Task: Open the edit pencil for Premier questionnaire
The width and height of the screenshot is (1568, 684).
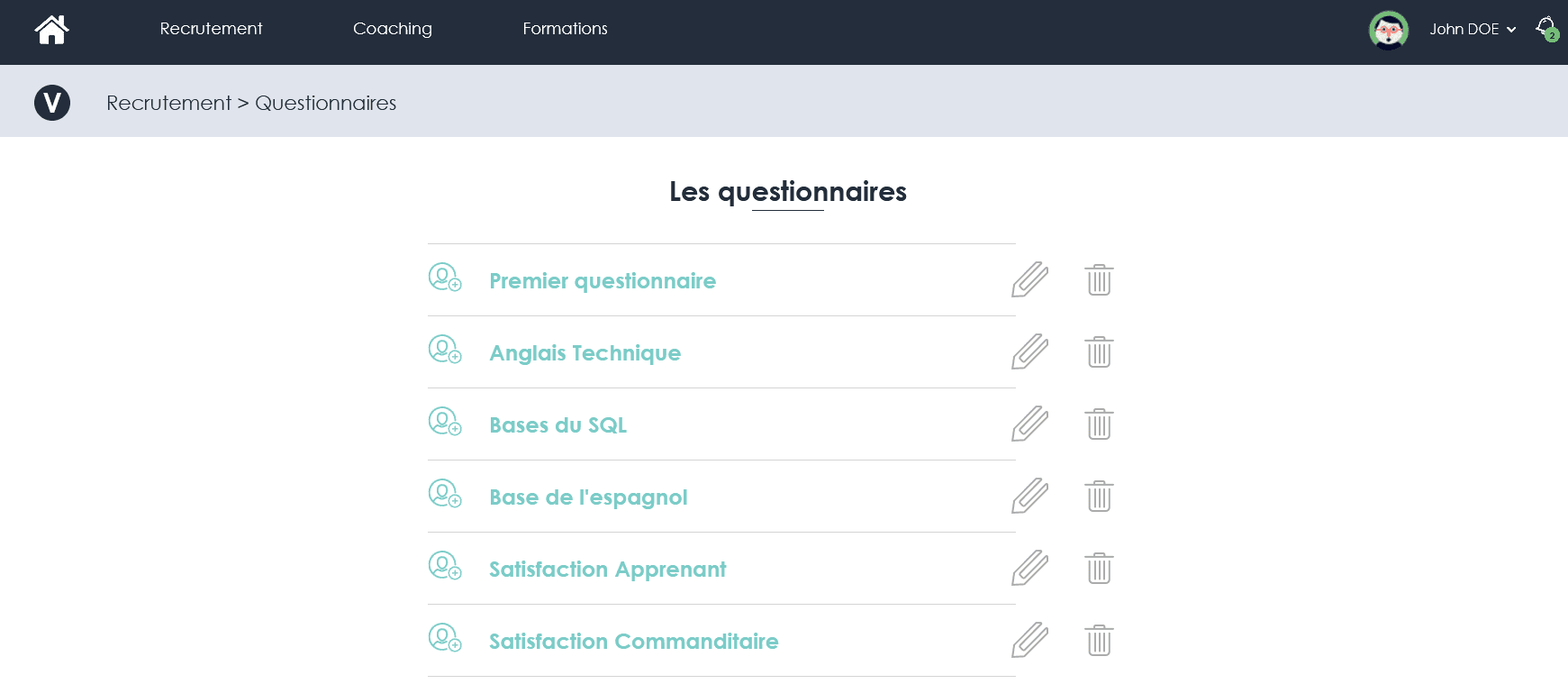Action: pos(1029,280)
